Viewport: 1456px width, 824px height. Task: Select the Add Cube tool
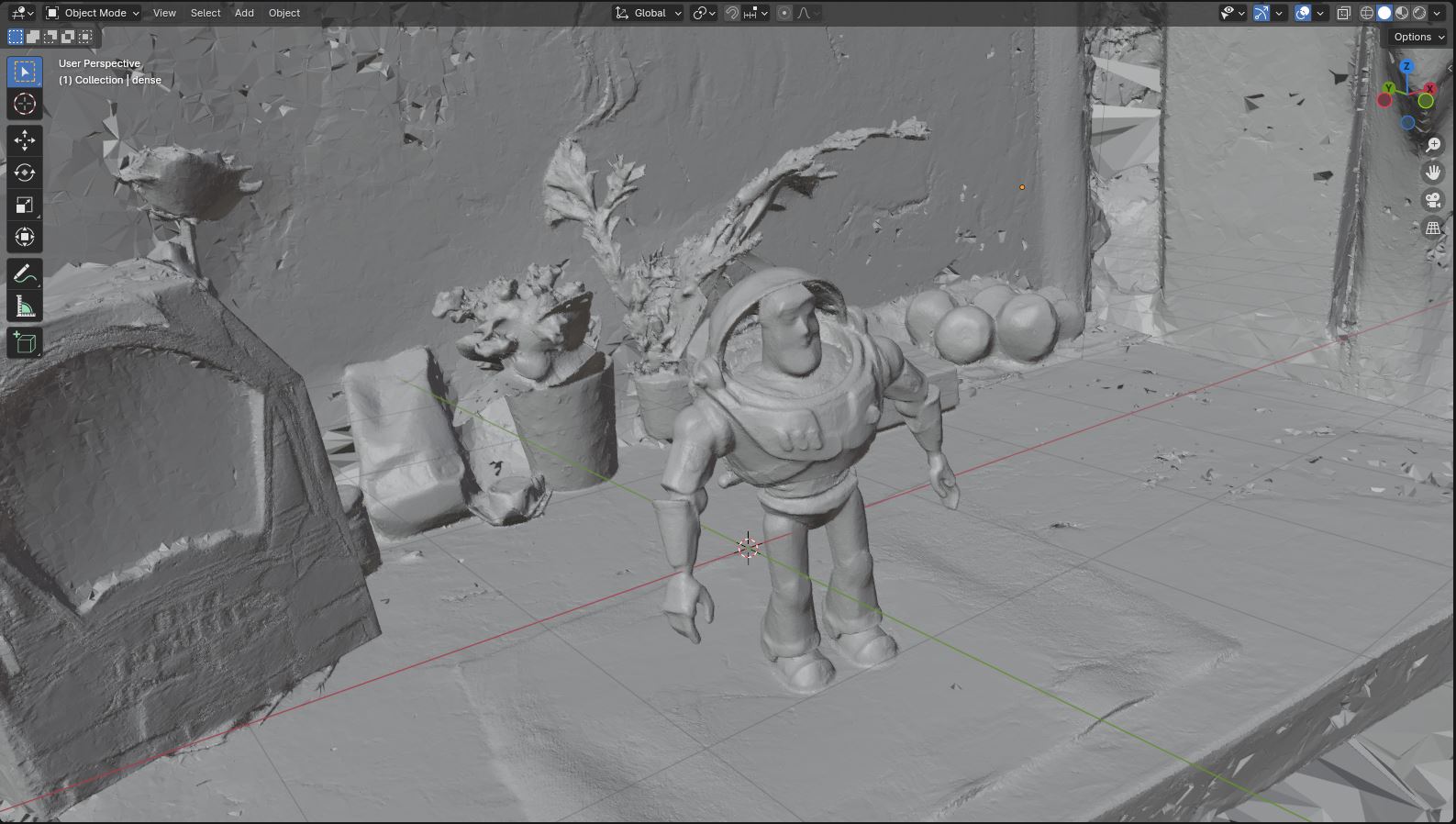point(25,343)
